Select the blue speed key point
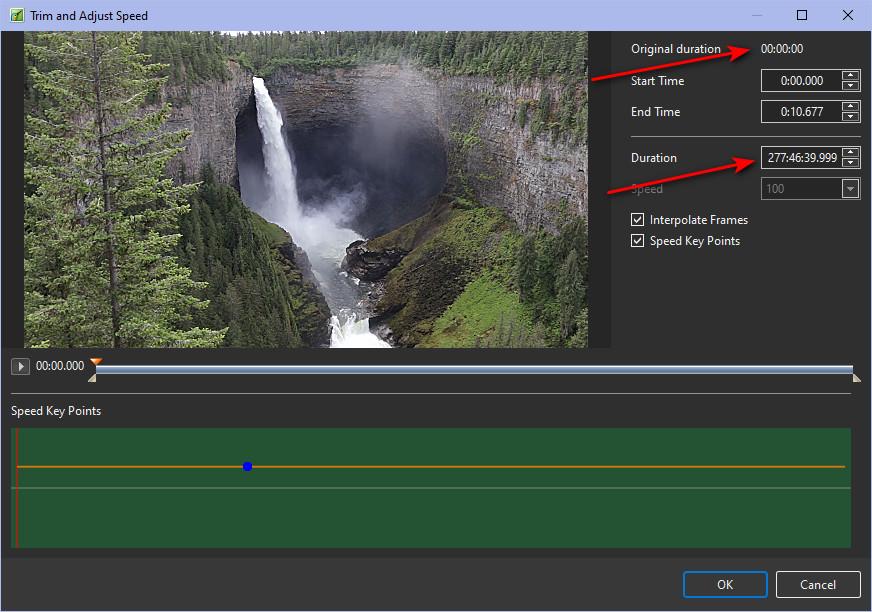The width and height of the screenshot is (872, 612). click(247, 466)
